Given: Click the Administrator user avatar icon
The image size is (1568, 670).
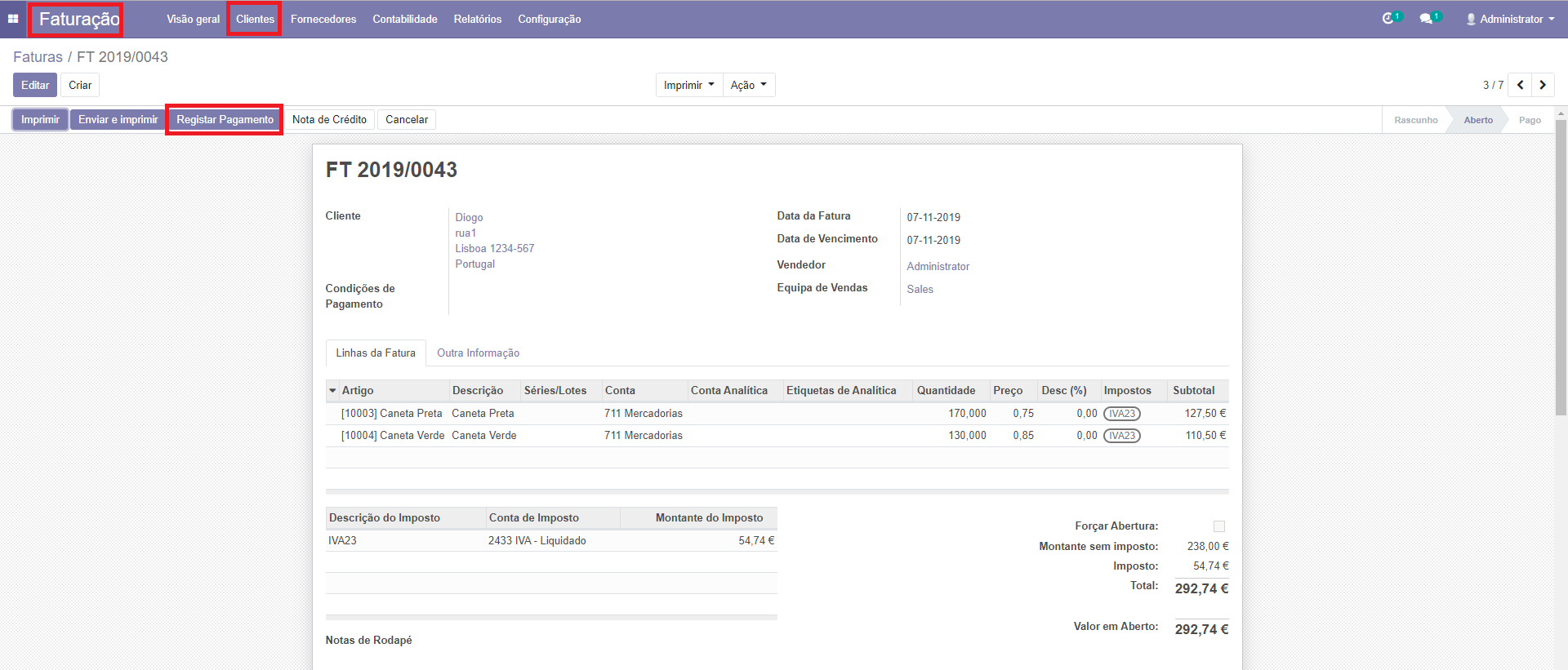Looking at the screenshot, I should 1471,19.
